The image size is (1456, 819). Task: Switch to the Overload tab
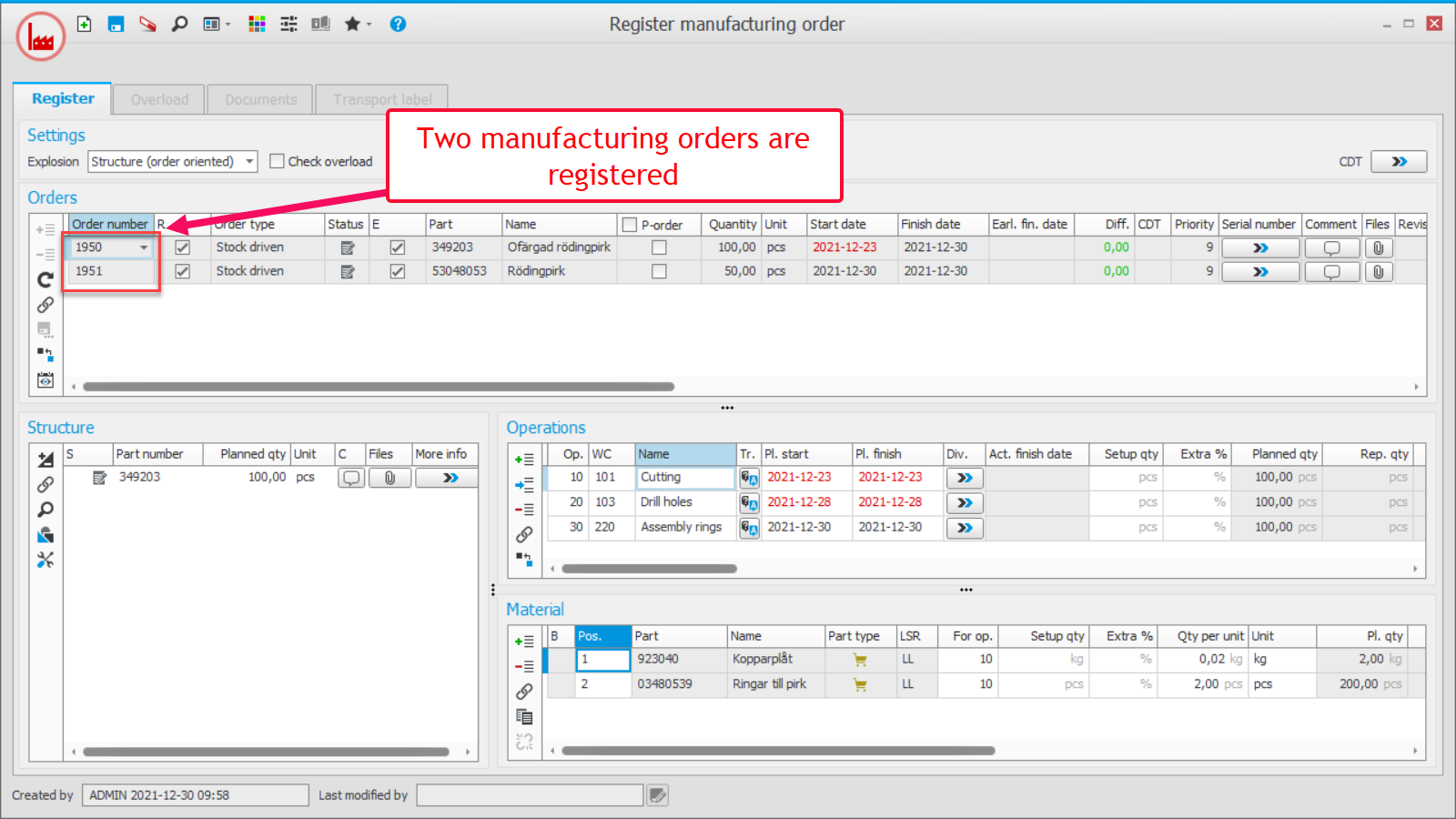pos(159,99)
